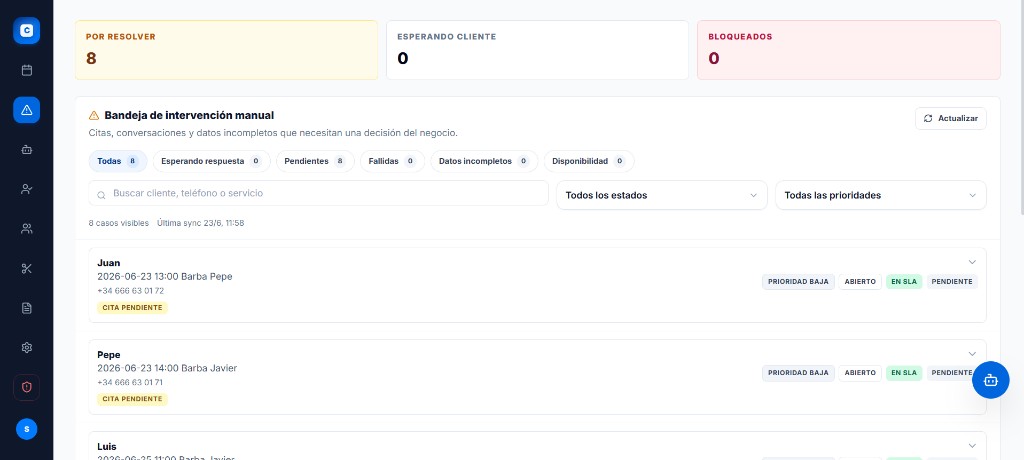Expand the Juan case chevron
The width and height of the screenshot is (1024, 460).
(972, 262)
